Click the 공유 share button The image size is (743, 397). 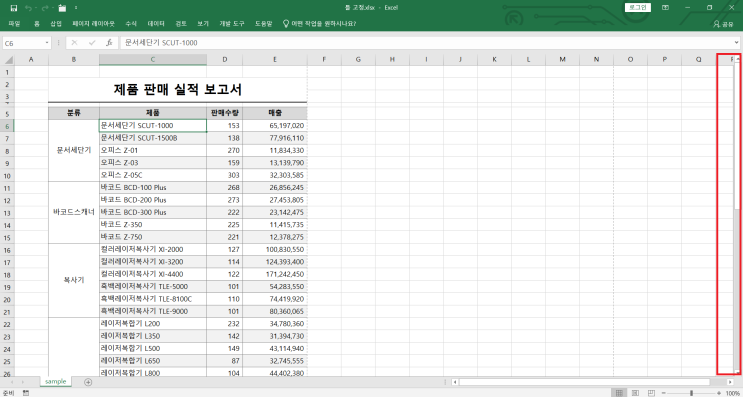pyautogui.click(x=723, y=24)
